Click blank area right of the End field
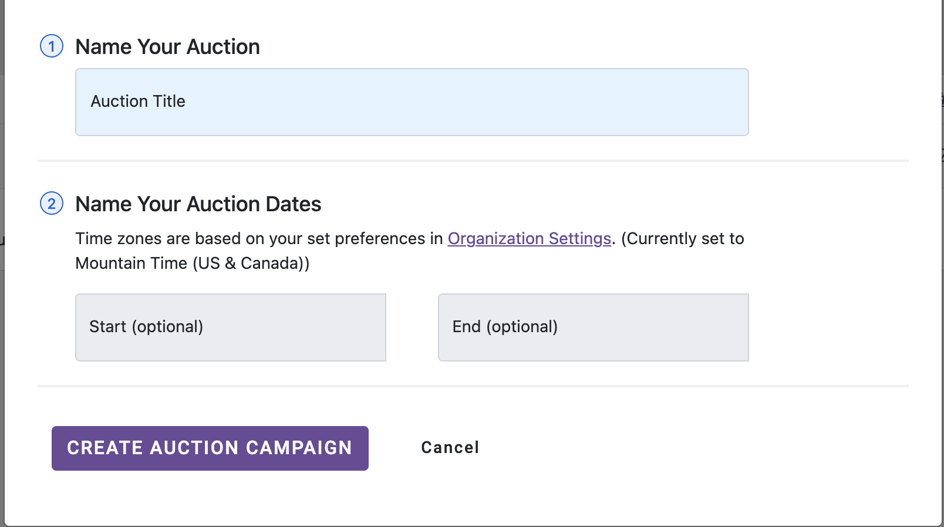 [x=830, y=327]
